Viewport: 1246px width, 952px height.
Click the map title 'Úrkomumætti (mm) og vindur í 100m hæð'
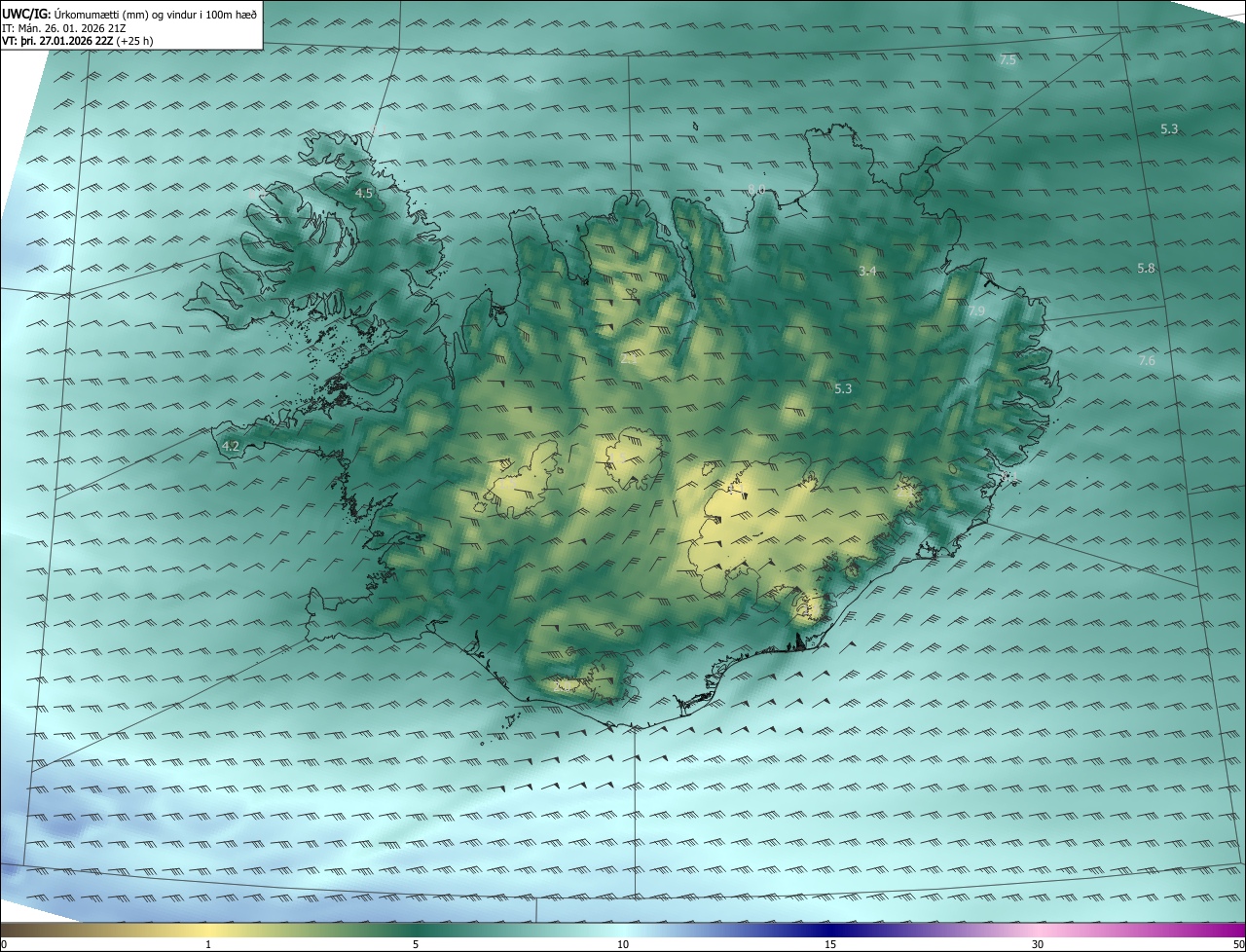pyautogui.click(x=155, y=14)
